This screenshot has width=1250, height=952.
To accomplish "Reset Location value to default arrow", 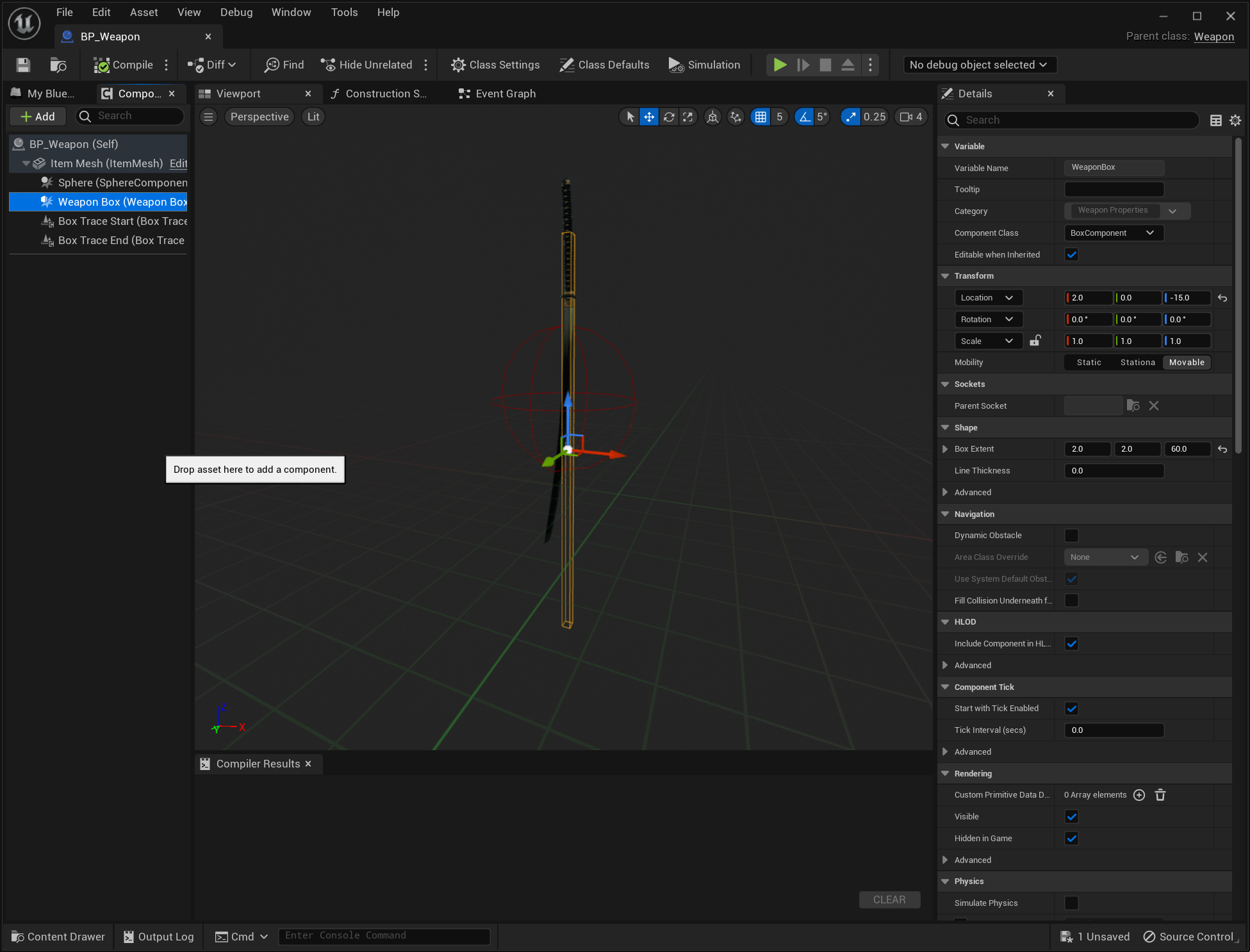I will [1222, 298].
